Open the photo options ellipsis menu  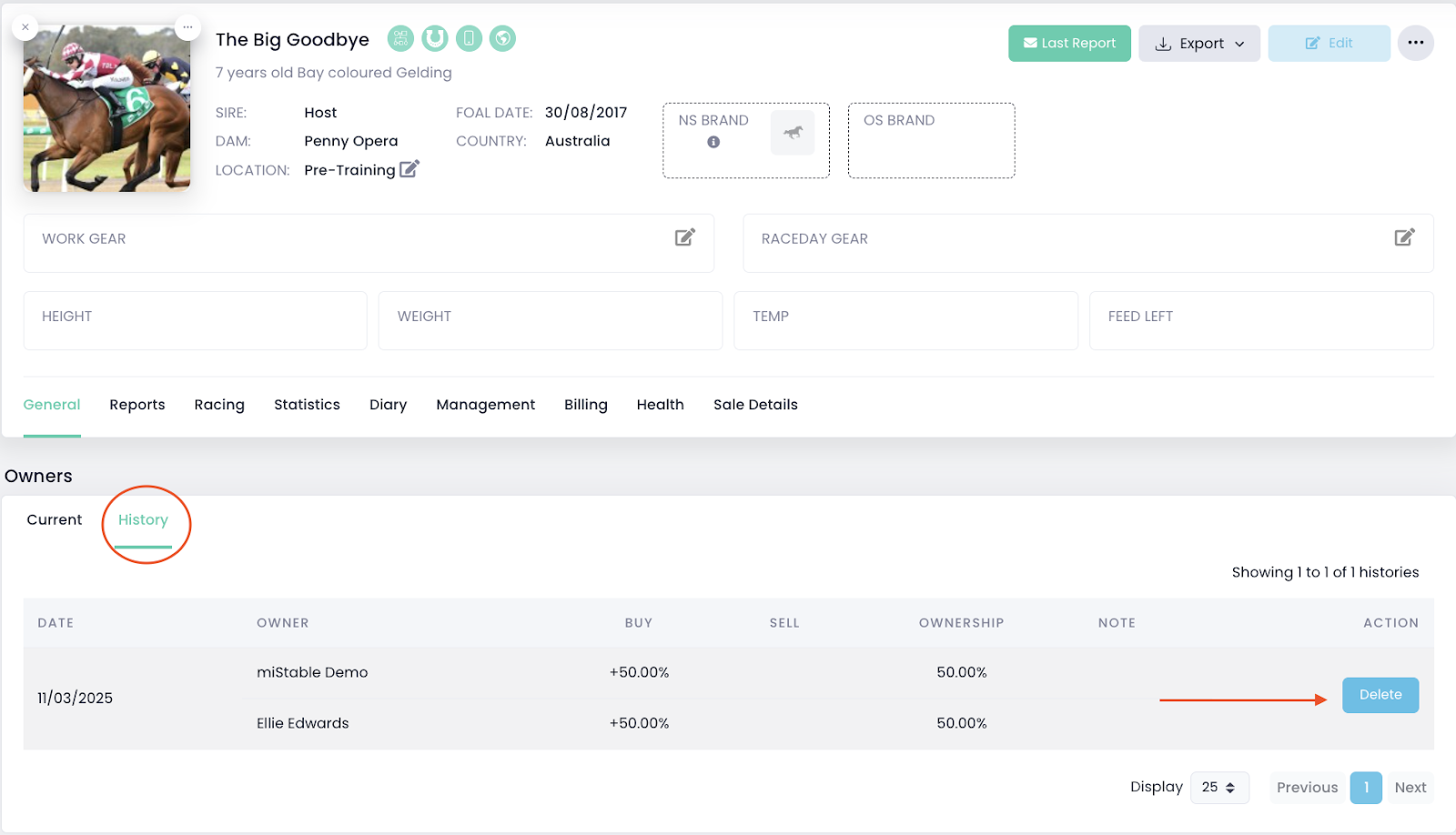pos(187,27)
